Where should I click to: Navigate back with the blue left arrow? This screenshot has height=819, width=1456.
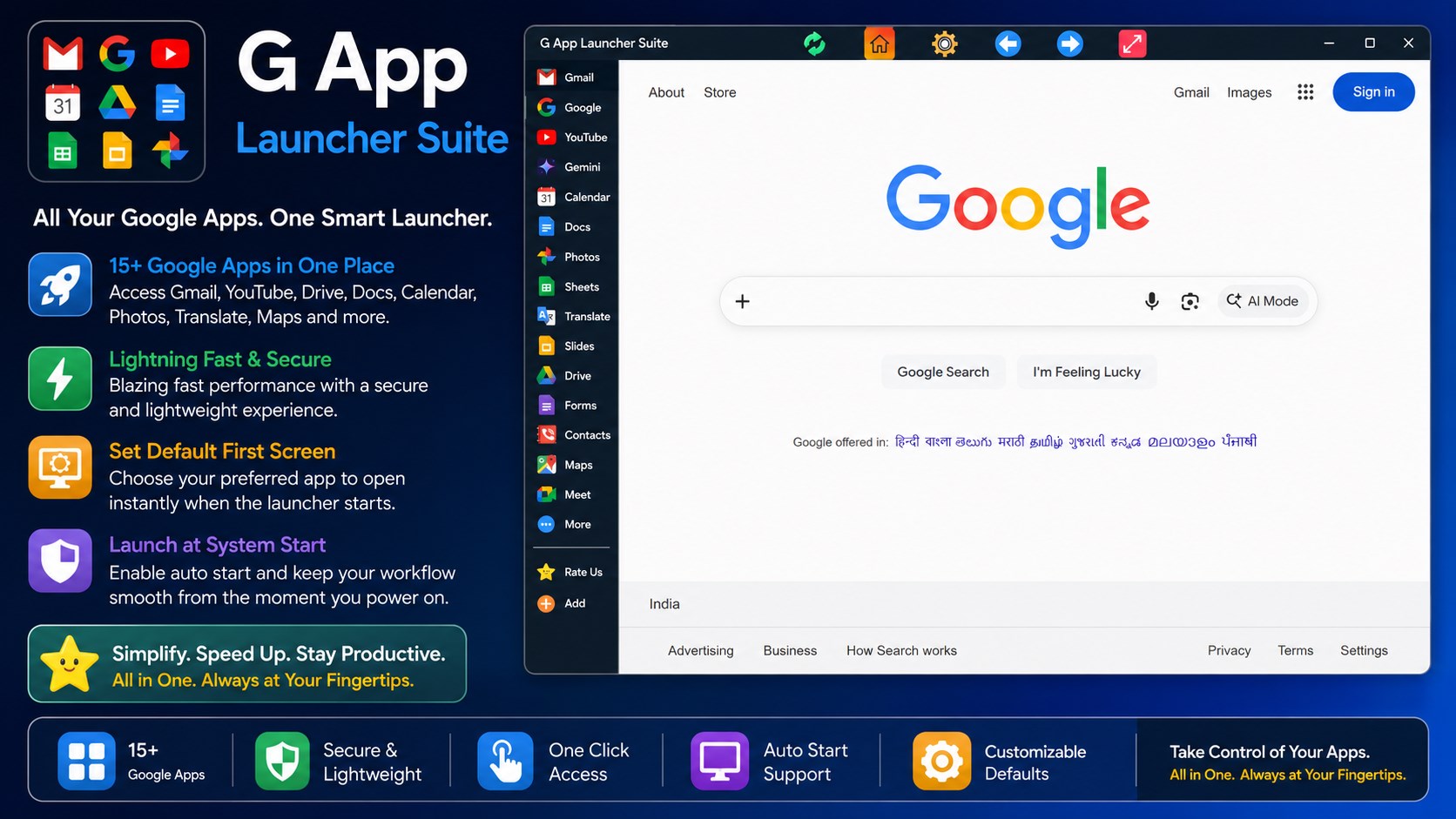tap(1008, 44)
